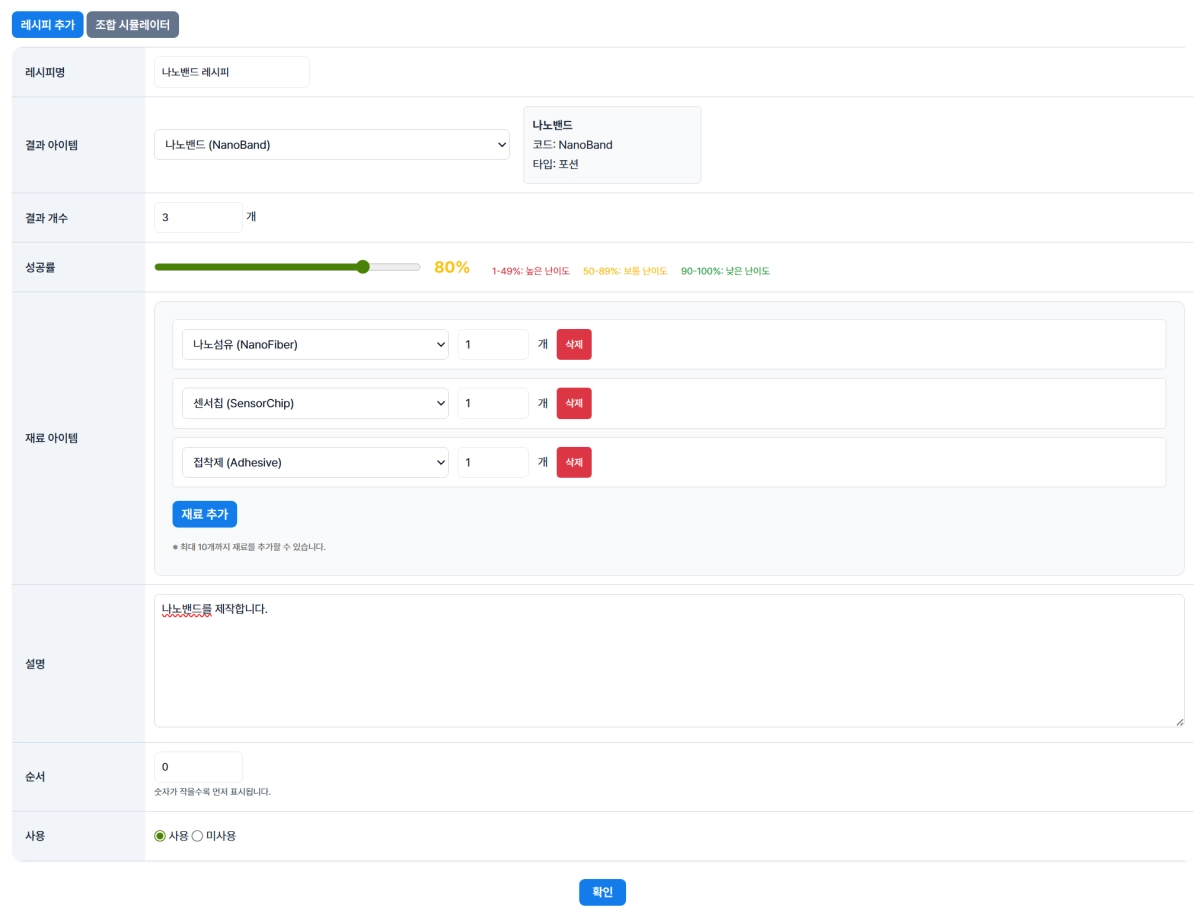Click the 나노섬유 quantity field

point(493,345)
